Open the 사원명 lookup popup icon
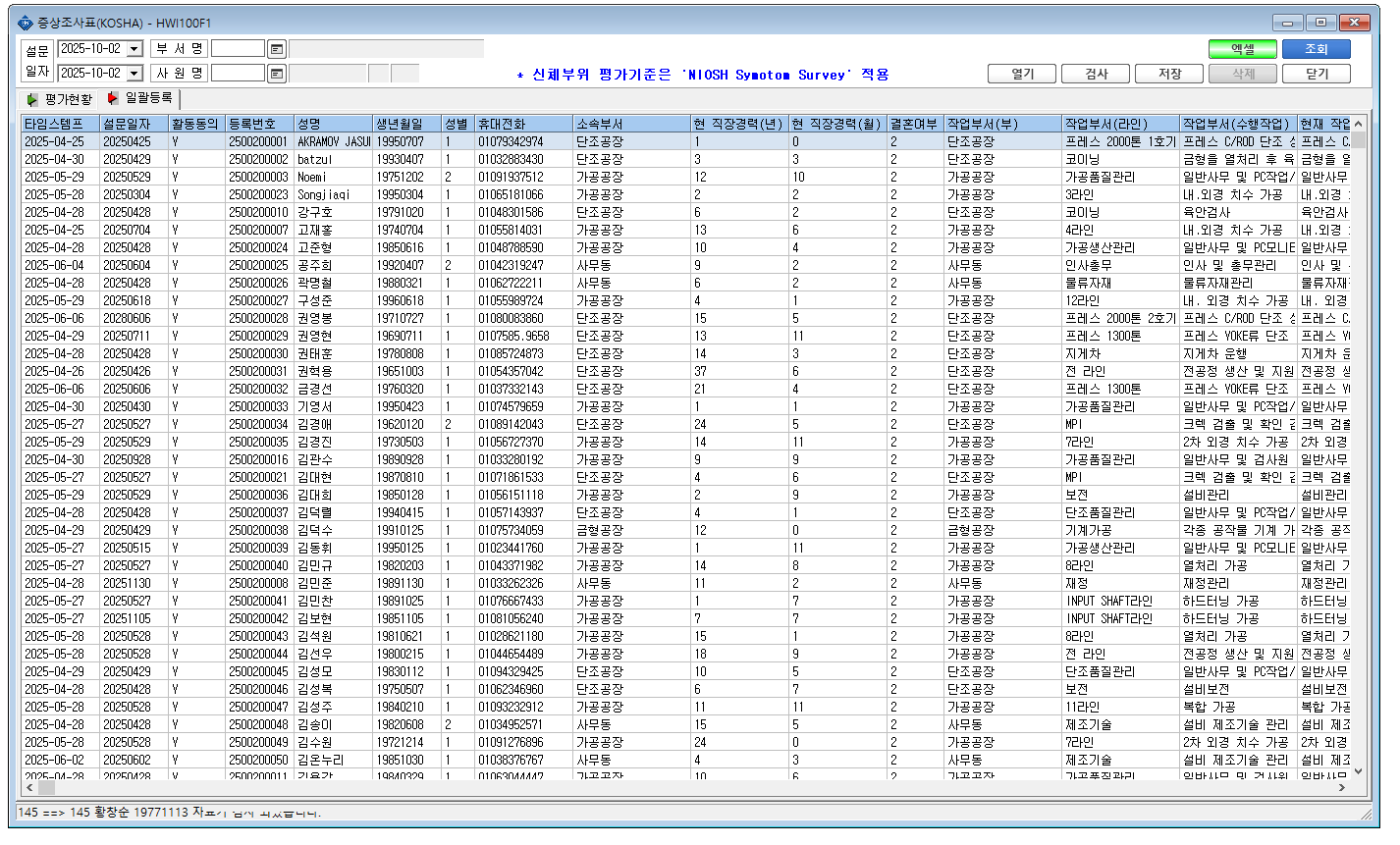 coord(277,74)
